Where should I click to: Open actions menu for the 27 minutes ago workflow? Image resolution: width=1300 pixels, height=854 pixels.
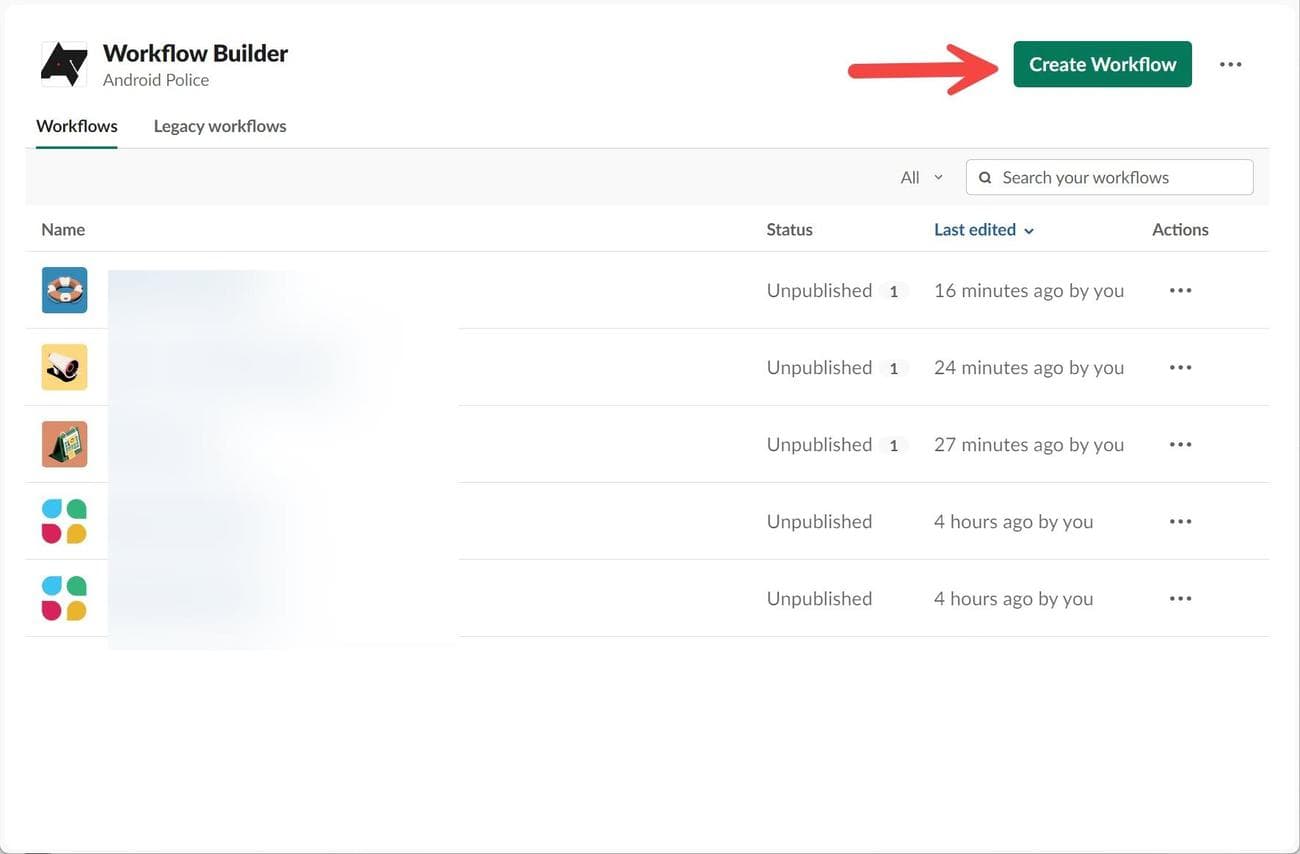1180,445
